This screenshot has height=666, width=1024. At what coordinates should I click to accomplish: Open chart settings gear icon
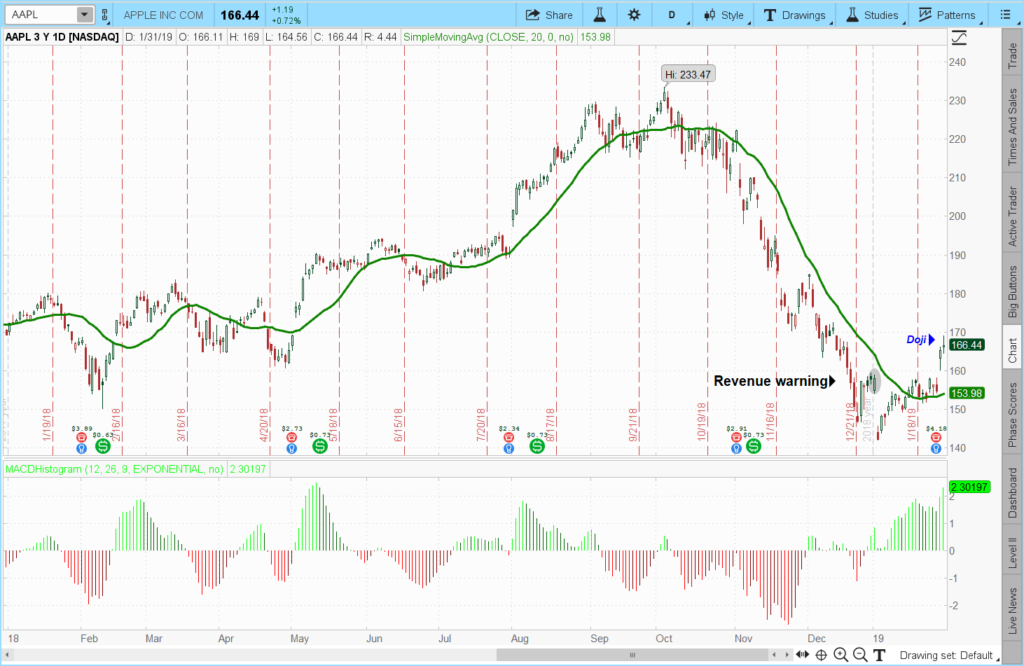(x=633, y=15)
